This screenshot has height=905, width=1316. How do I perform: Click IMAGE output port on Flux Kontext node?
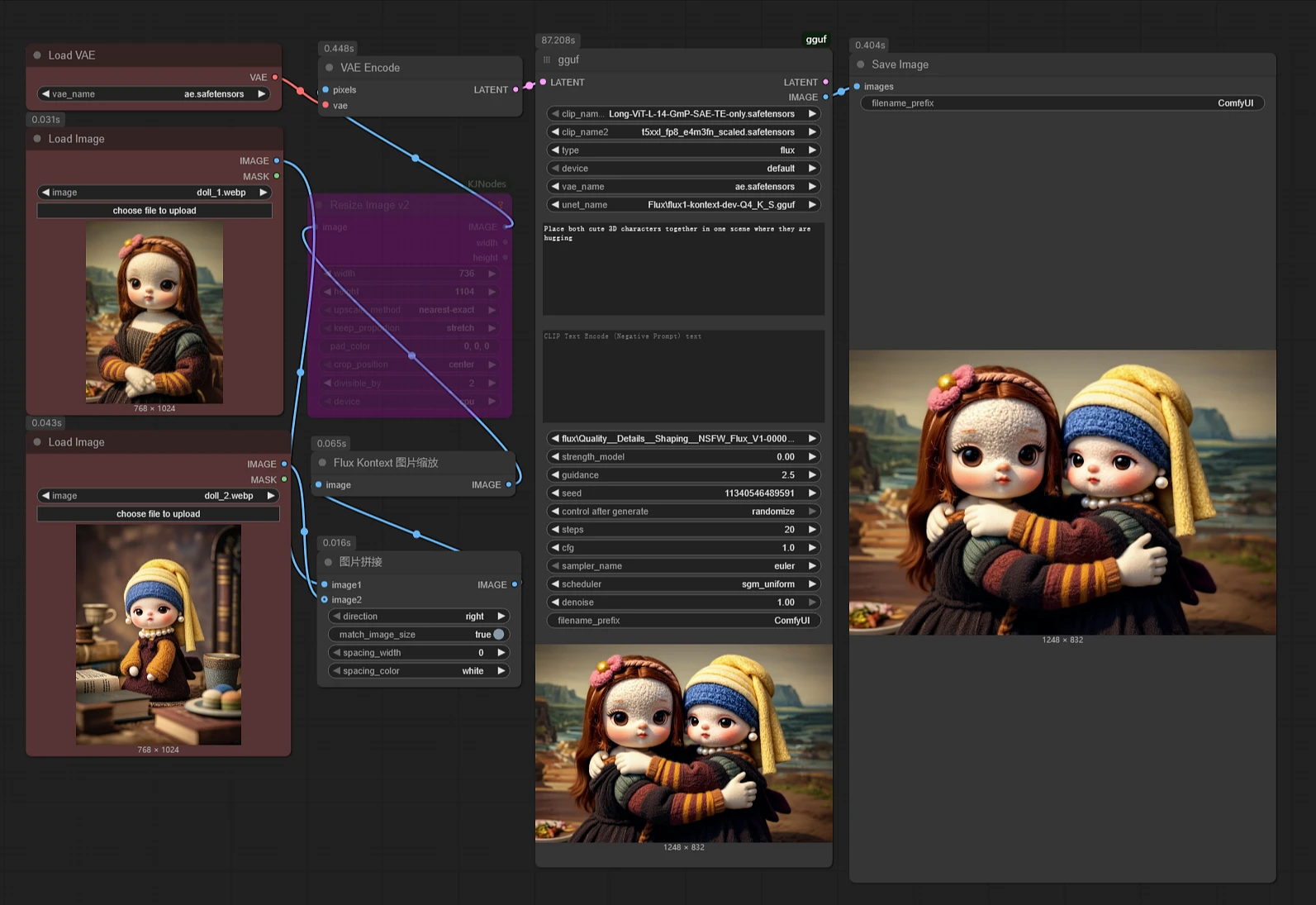508,484
